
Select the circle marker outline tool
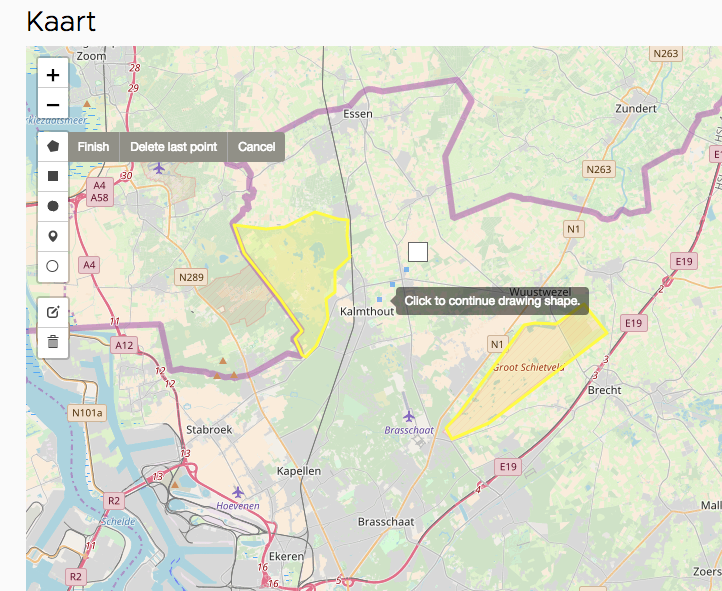53,266
